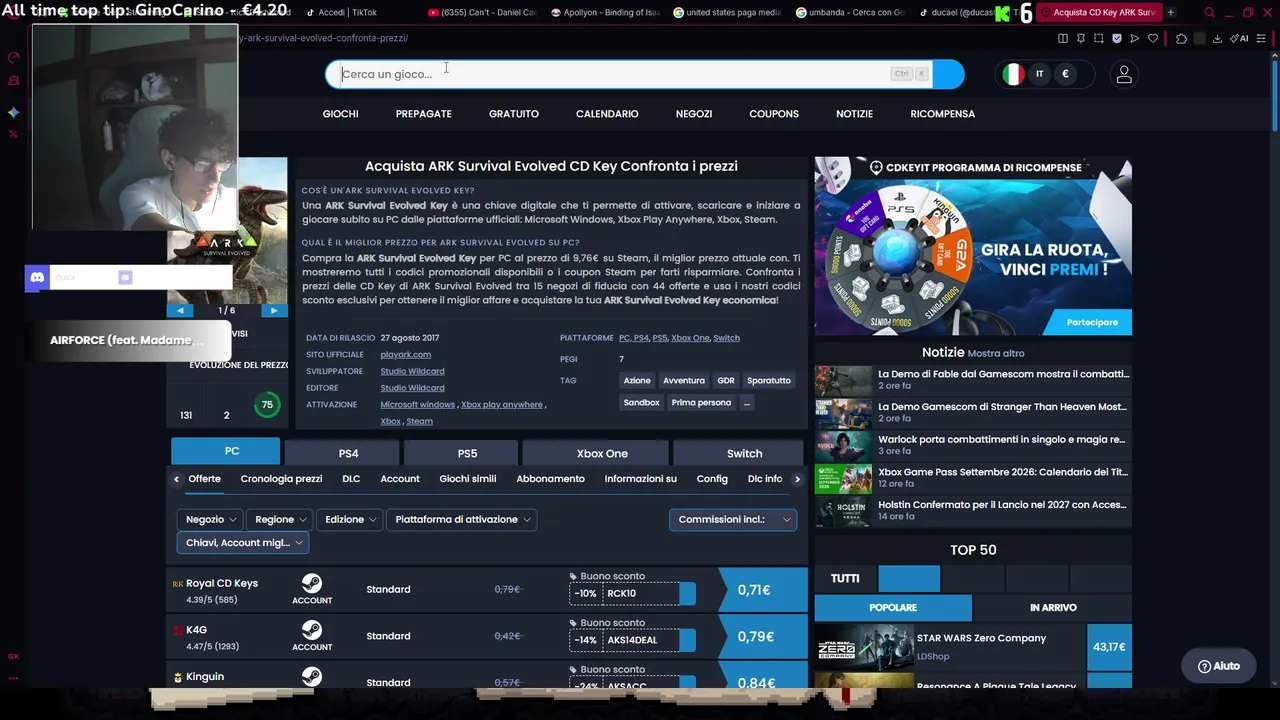Image resolution: width=1280 pixels, height=720 pixels.
Task: Expand the Edizione filter dropdown
Action: [350, 519]
